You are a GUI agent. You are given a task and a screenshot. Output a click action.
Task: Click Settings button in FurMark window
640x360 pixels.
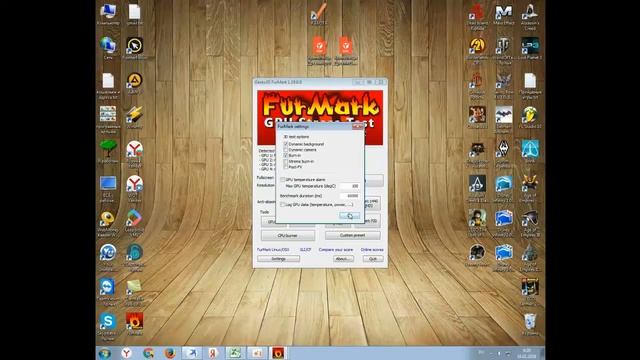(x=278, y=259)
